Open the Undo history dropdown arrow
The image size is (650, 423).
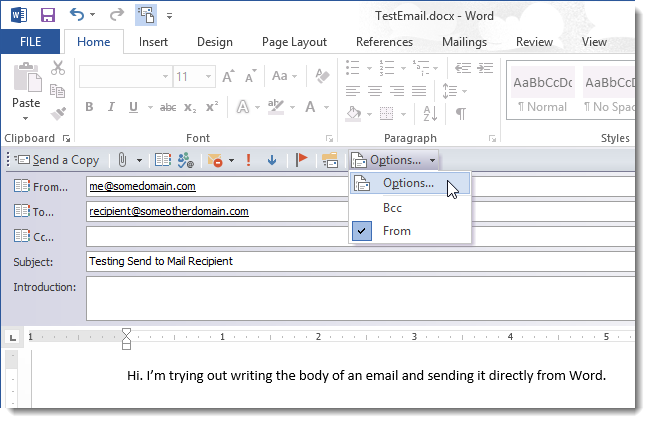[92, 15]
